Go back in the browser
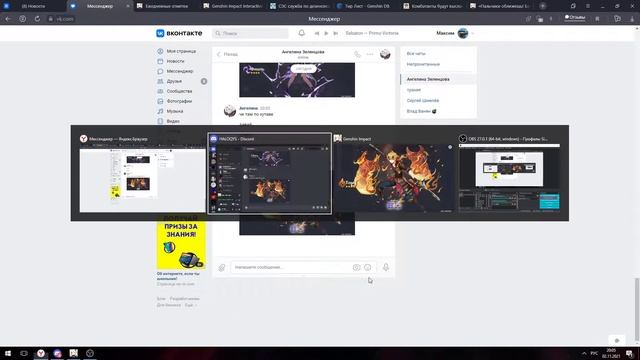Screen dimensions: 640x360 (8, 19)
